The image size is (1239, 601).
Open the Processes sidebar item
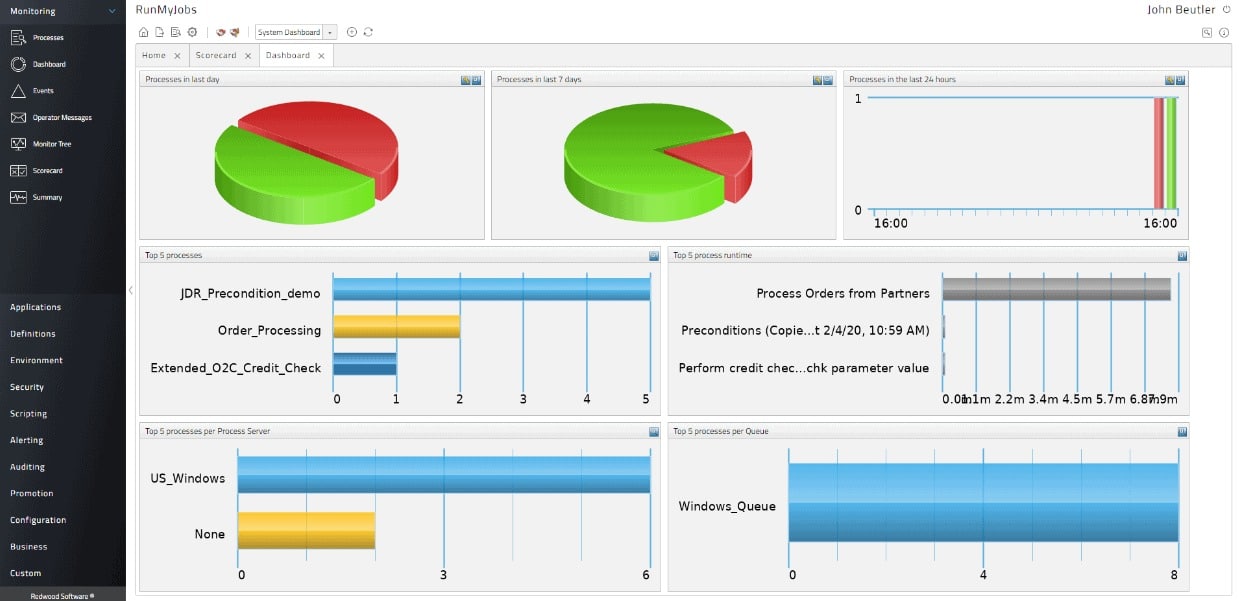click(37, 38)
